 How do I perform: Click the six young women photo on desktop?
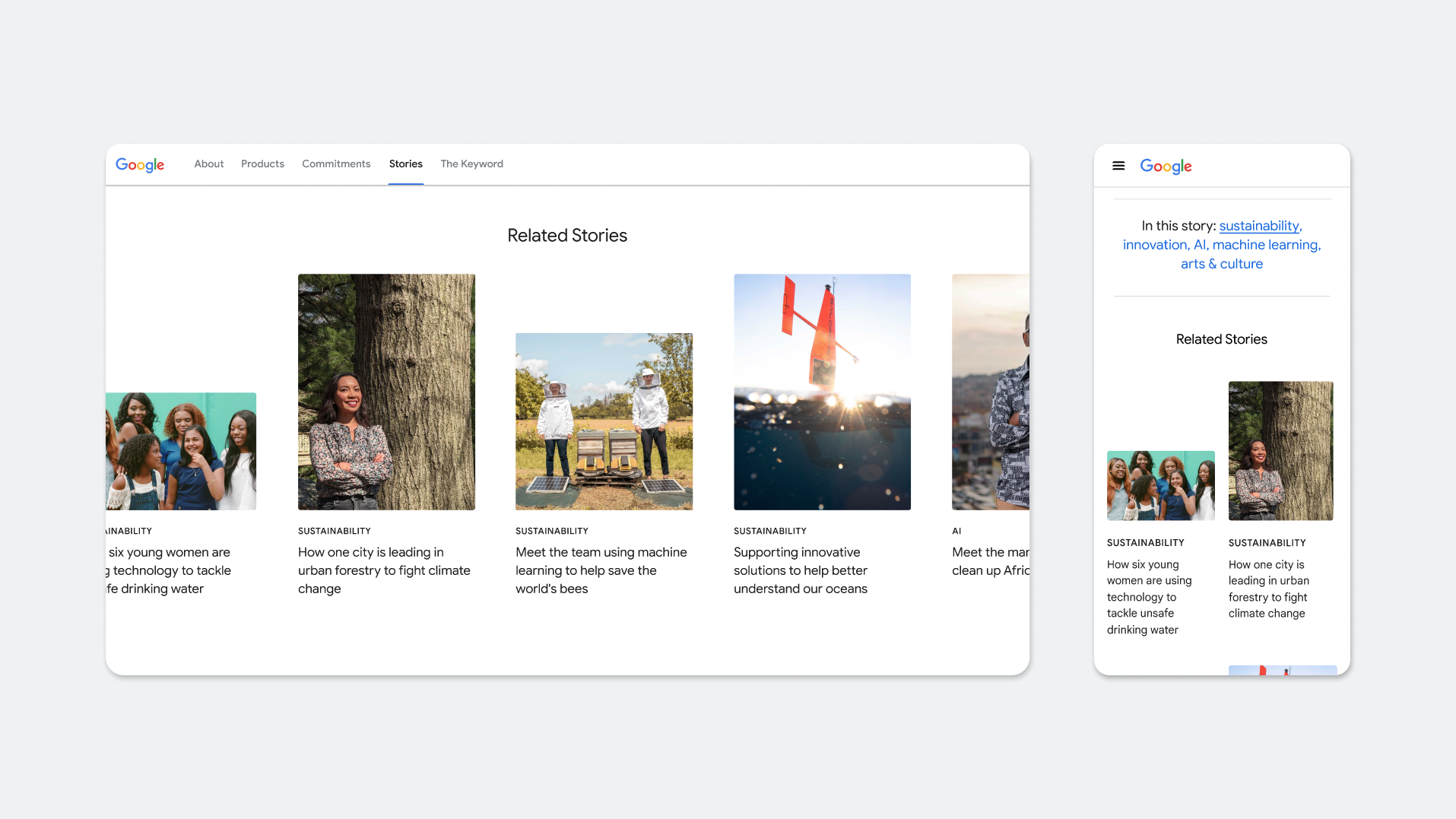coord(181,451)
